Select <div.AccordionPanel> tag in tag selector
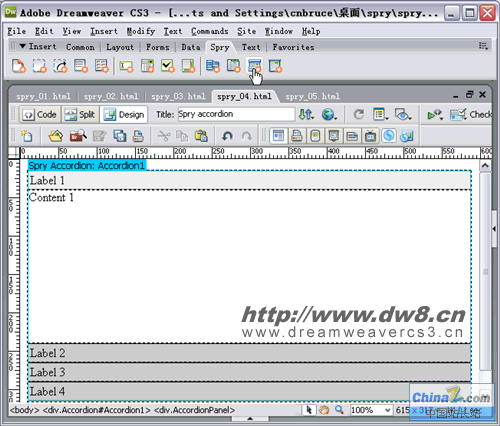500x426 pixels. [194, 410]
